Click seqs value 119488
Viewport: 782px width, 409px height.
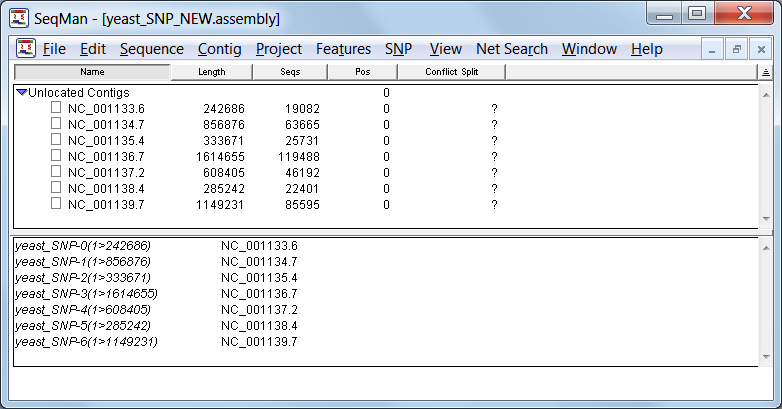click(299, 157)
